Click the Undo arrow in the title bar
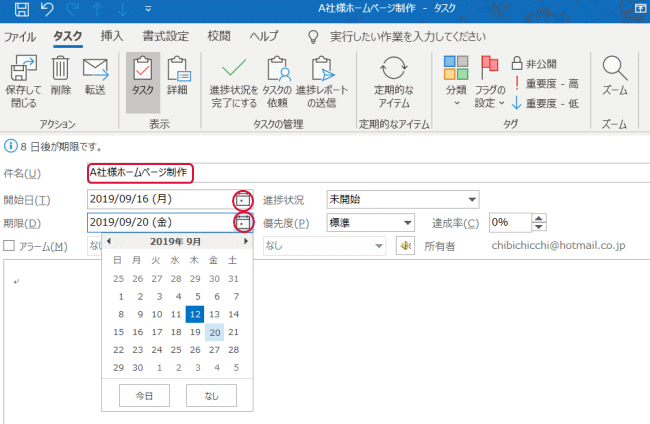Viewport: 650px width, 424px height. pos(47,9)
